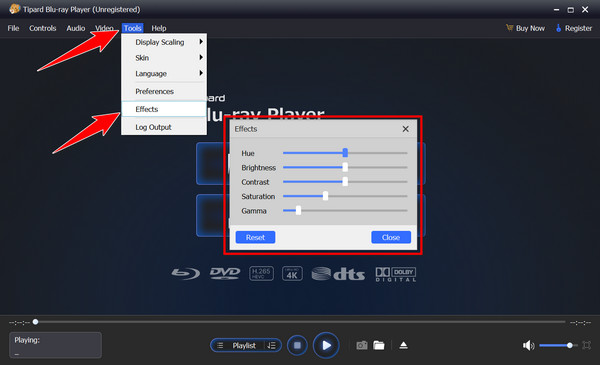Open the Controls menu
This screenshot has width=600, height=365.
pos(42,28)
